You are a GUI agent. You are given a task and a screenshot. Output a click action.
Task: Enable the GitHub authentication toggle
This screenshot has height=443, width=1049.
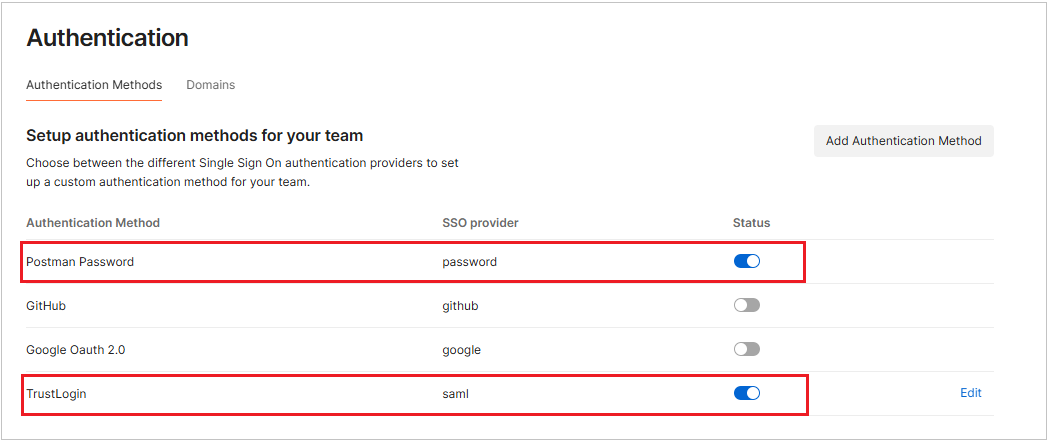[x=747, y=305]
